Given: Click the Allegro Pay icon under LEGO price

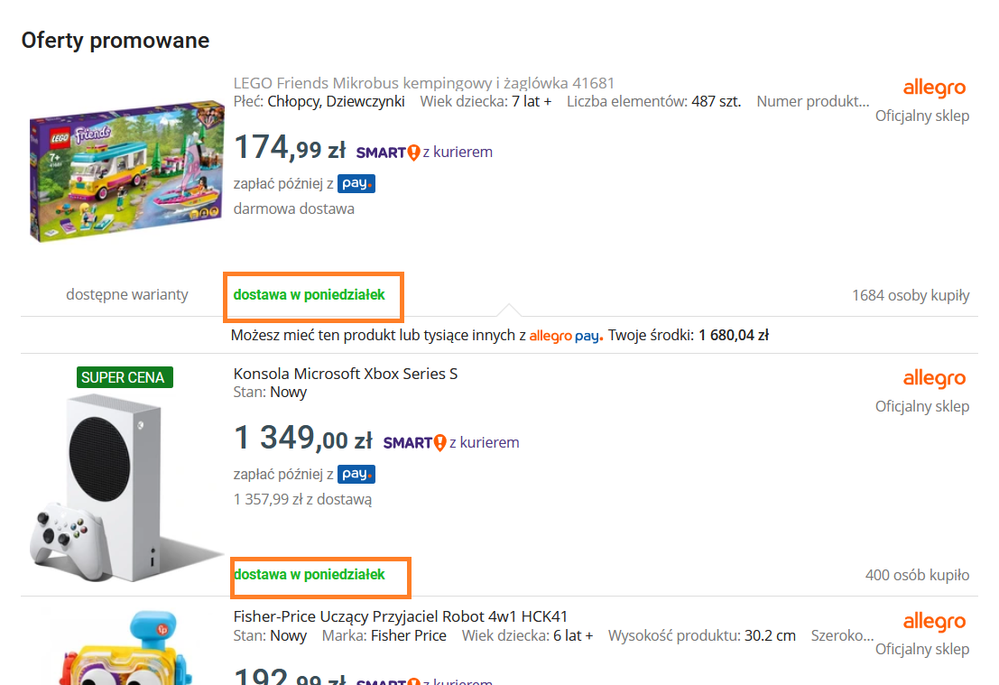Looking at the screenshot, I should [x=356, y=184].
